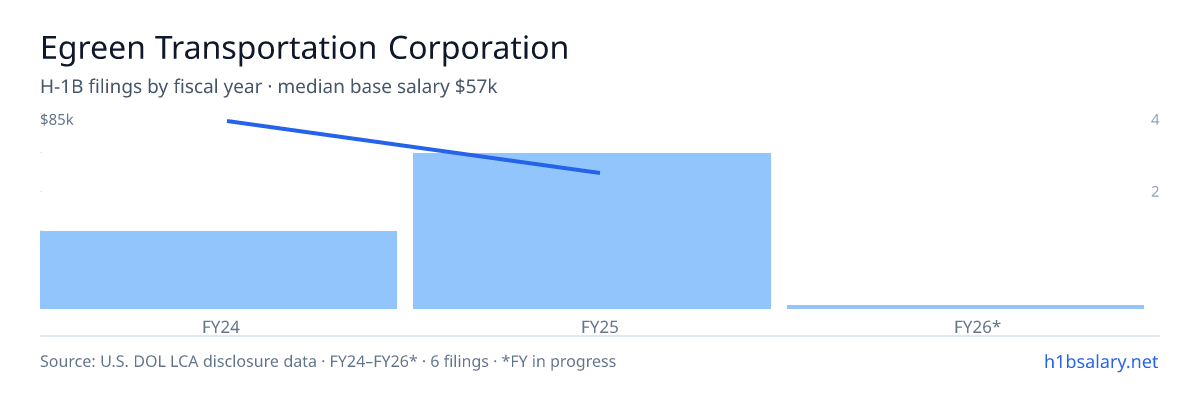Click the '6 filings' footer text
Image resolution: width=1200 pixels, height=400 pixels.
click(457, 361)
